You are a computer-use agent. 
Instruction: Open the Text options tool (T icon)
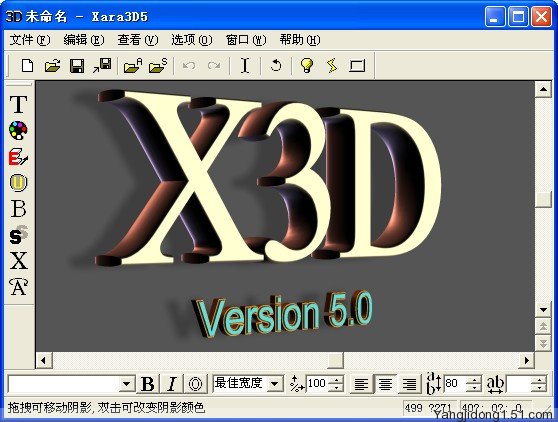pyautogui.click(x=19, y=104)
